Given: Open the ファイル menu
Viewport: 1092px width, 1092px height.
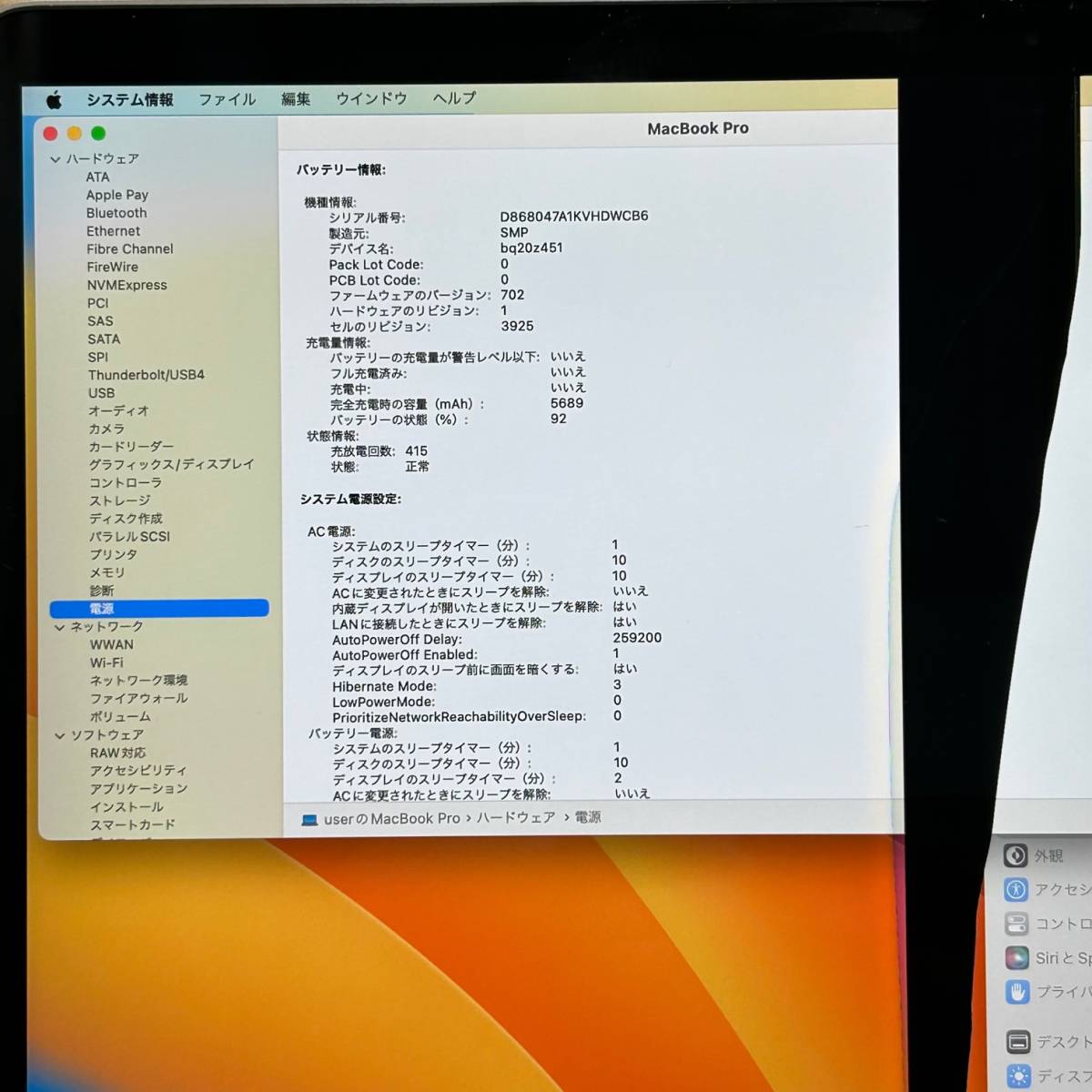Looking at the screenshot, I should point(227,99).
